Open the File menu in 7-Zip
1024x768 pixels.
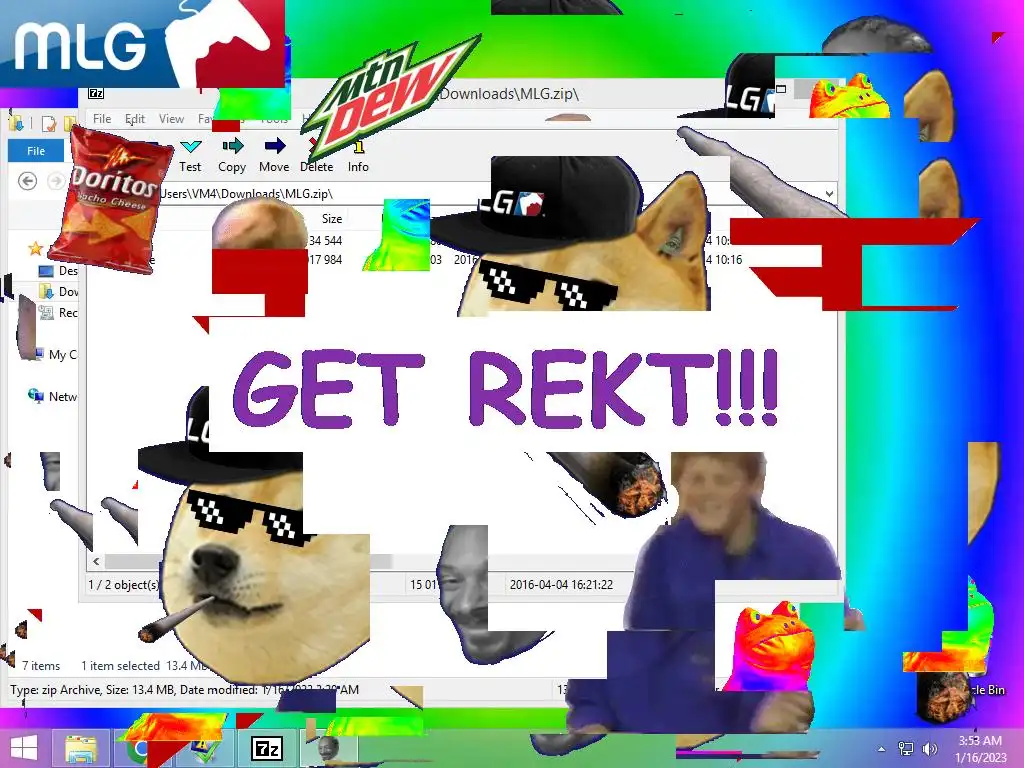coord(102,118)
